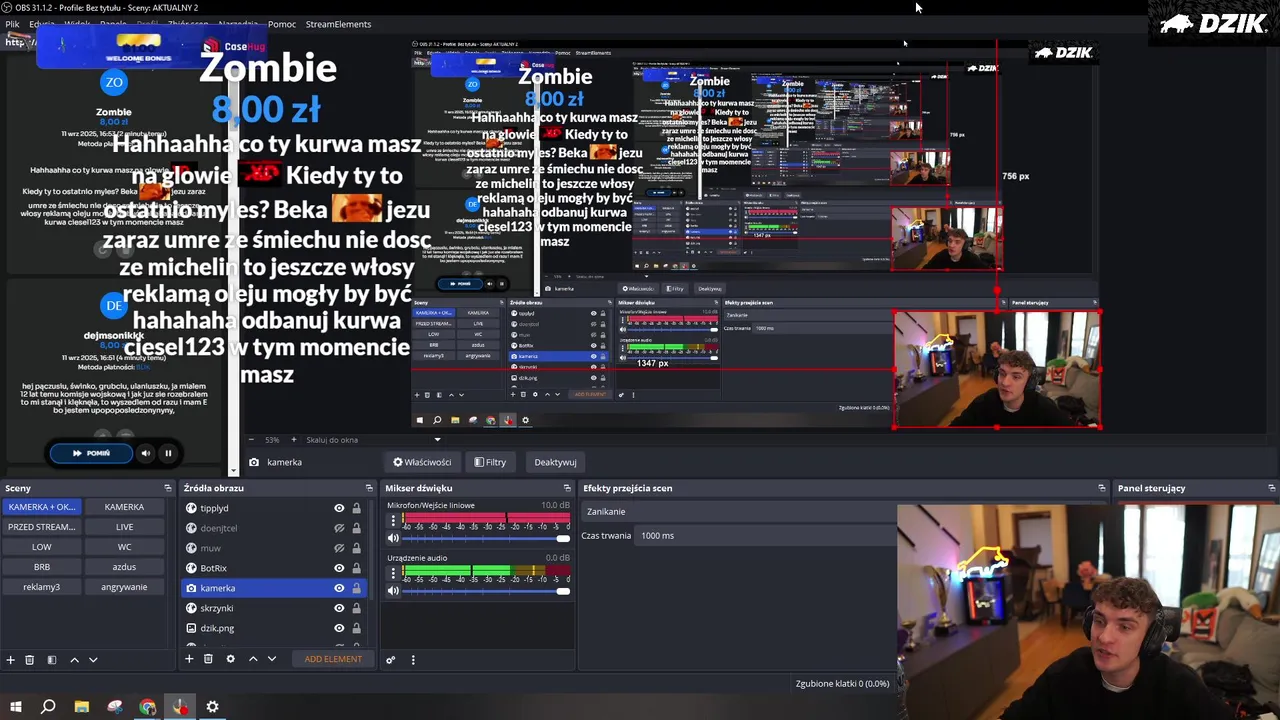The image size is (1280, 720).
Task: Mute alert sound in tip widget
Action: tap(145, 453)
